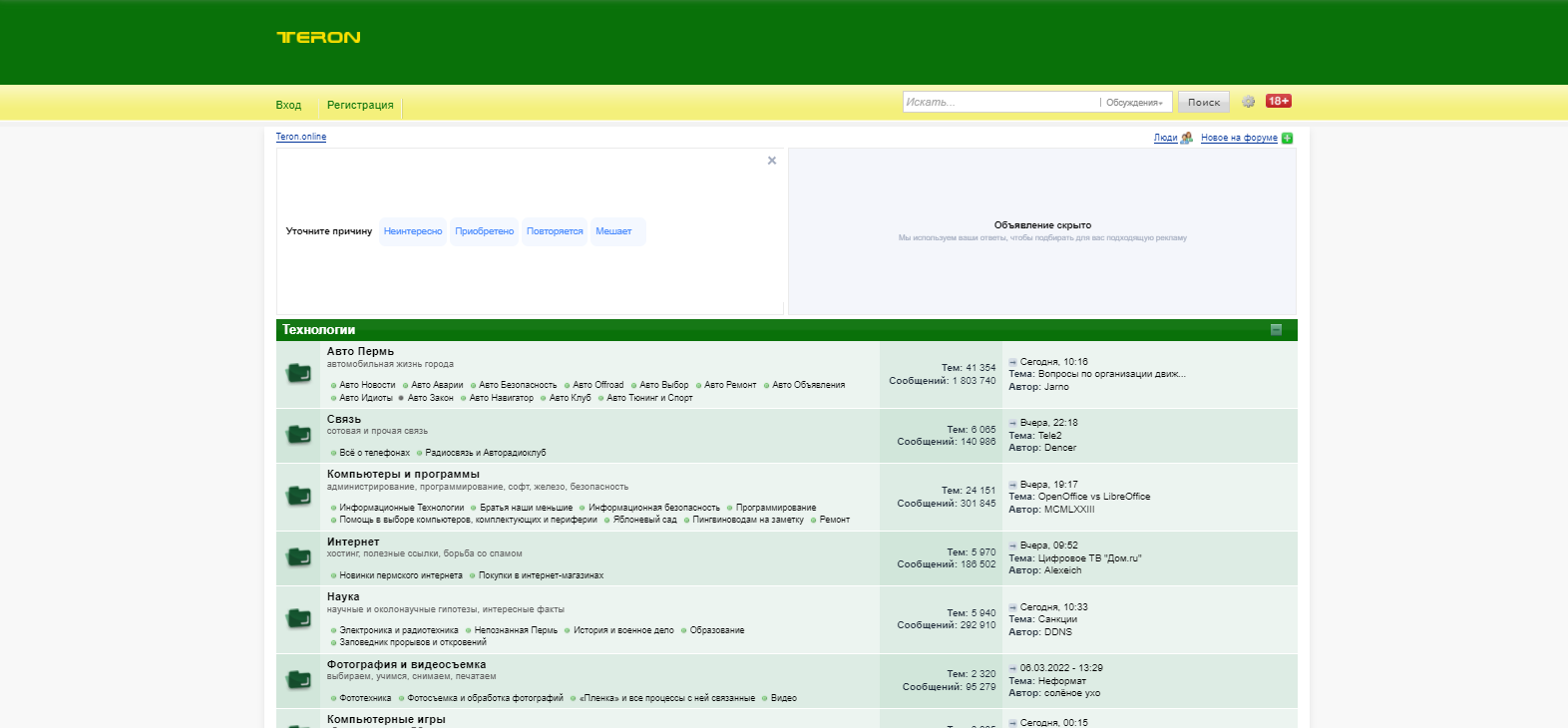Open Авто Закон subforum

430,398
